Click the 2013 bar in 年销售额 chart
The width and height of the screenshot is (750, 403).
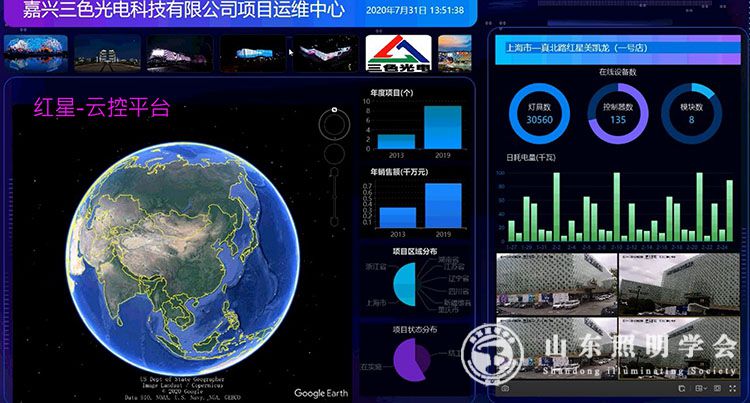point(396,216)
